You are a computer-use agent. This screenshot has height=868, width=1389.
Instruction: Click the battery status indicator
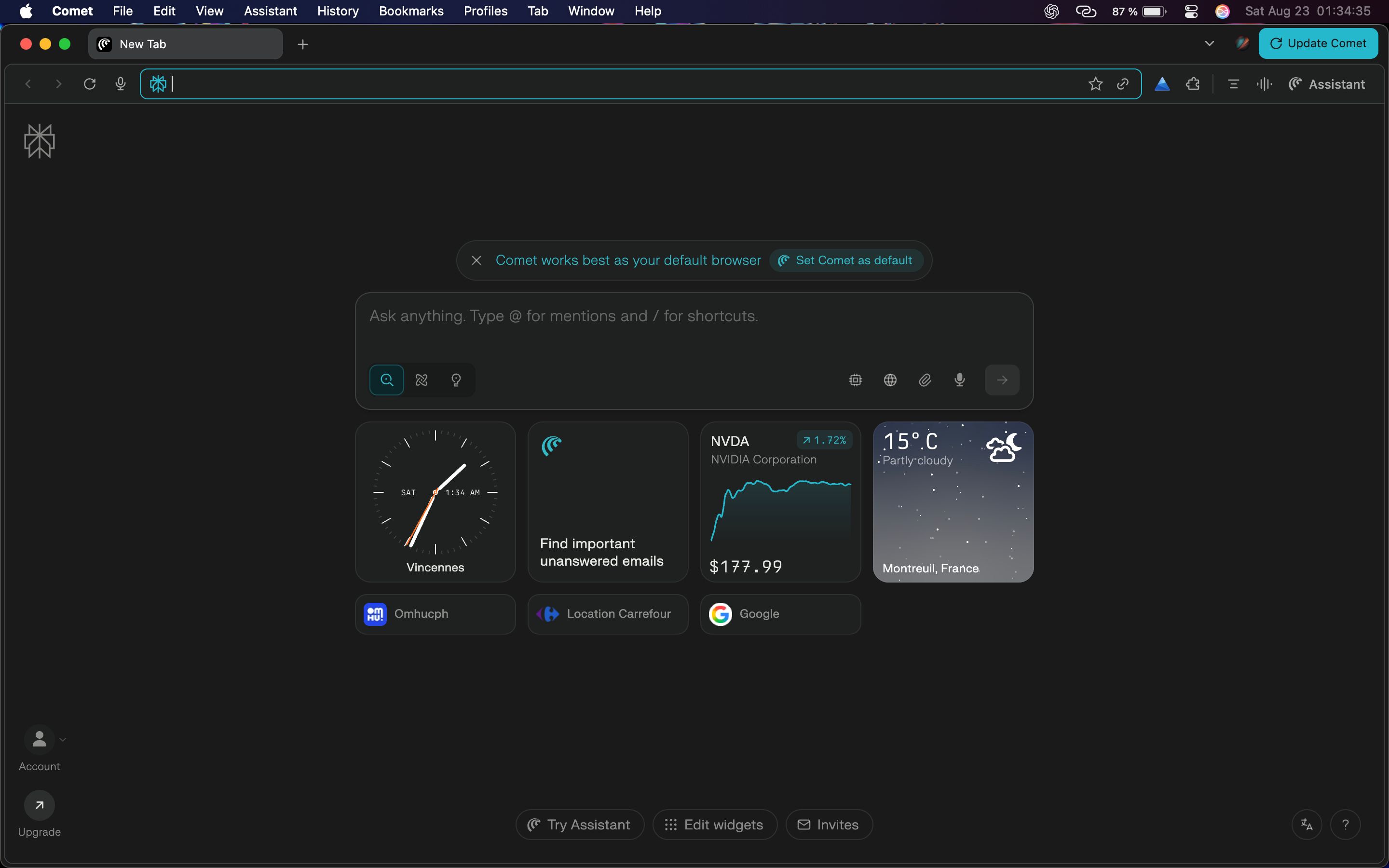[x=1139, y=11]
